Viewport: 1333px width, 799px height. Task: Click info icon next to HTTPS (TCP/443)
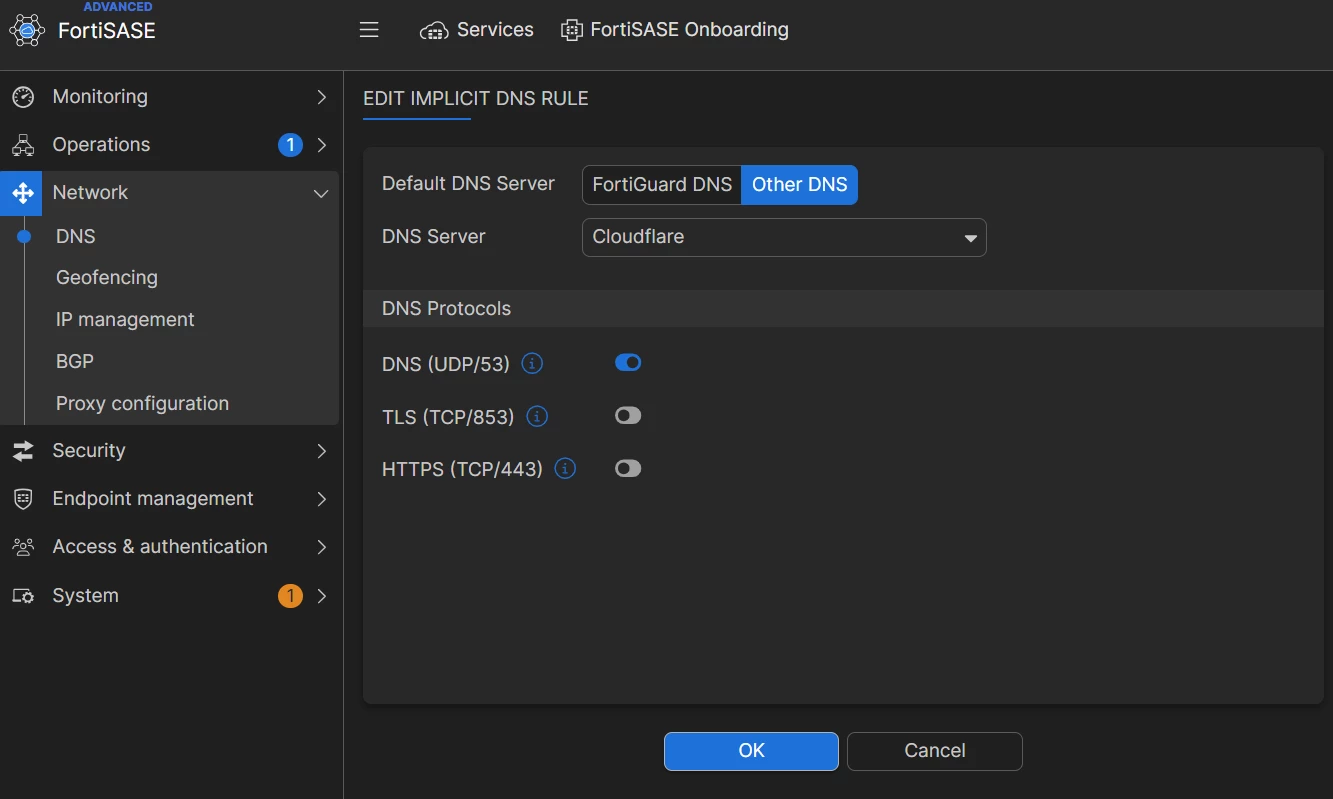[x=565, y=468]
